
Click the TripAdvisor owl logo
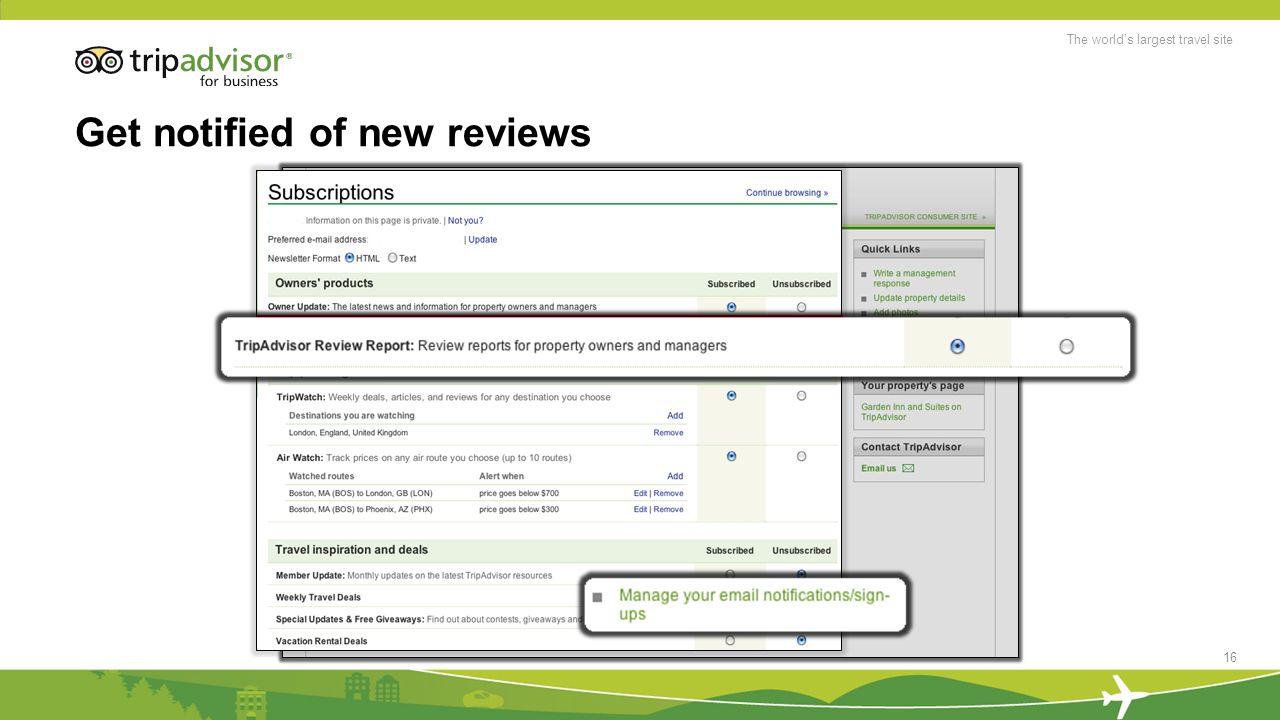click(99, 61)
